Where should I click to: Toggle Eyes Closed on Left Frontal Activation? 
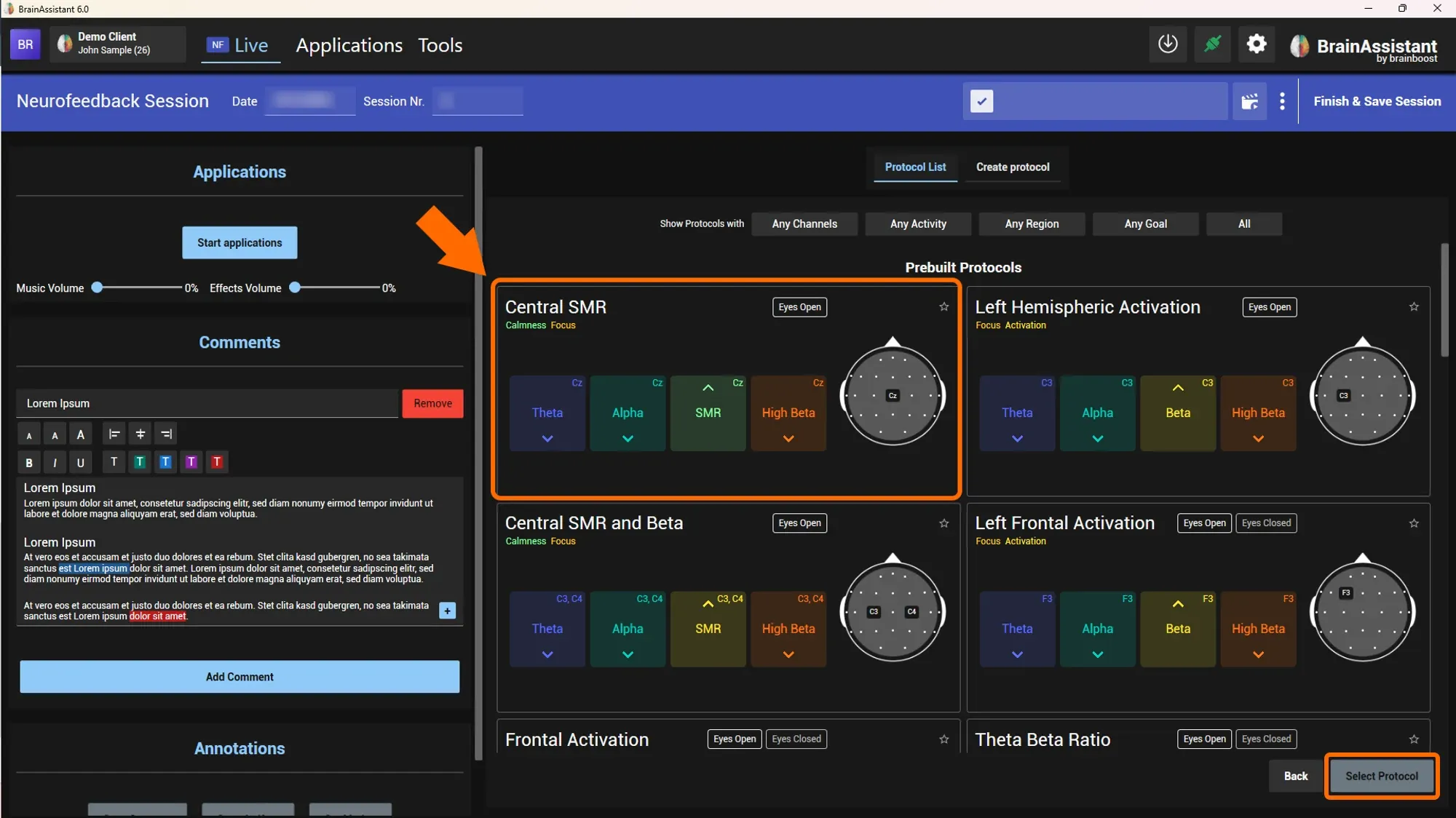[1266, 523]
